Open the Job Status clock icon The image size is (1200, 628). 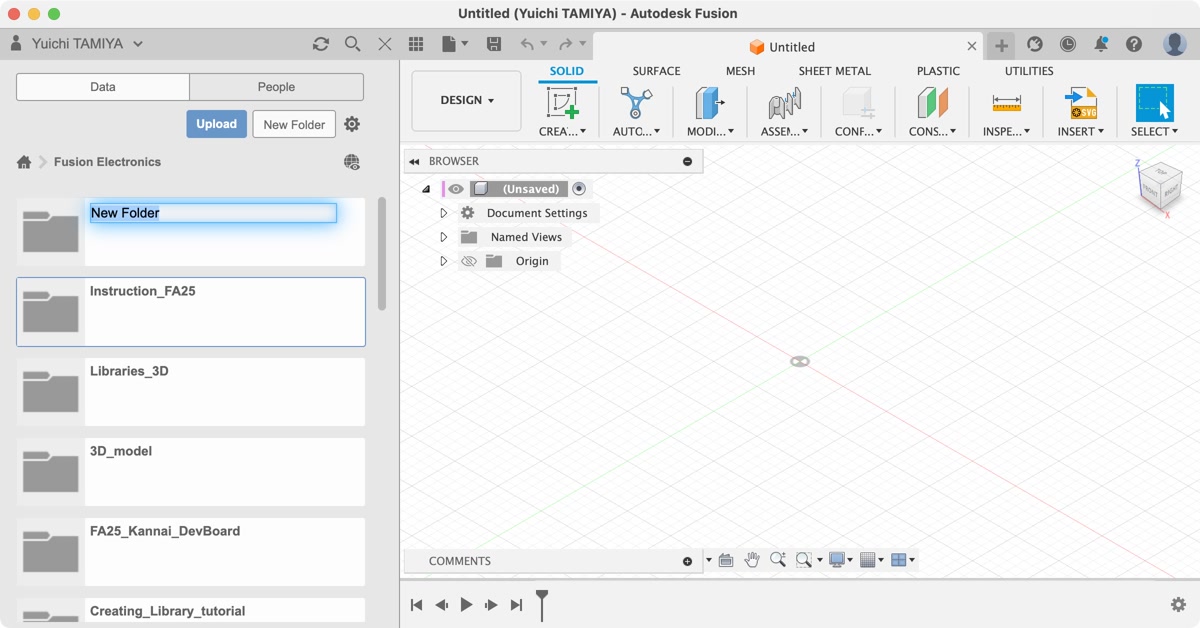pos(1068,44)
